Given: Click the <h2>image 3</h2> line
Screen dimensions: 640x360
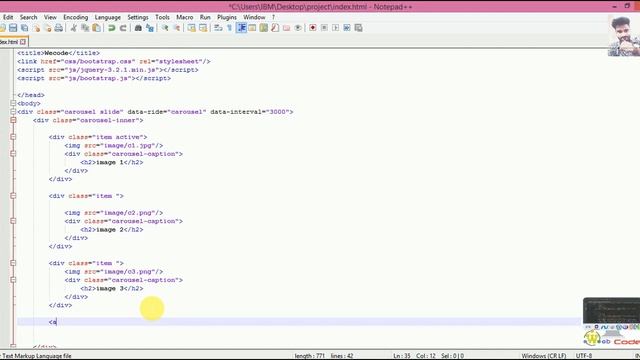Looking at the screenshot, I should click(112, 288).
